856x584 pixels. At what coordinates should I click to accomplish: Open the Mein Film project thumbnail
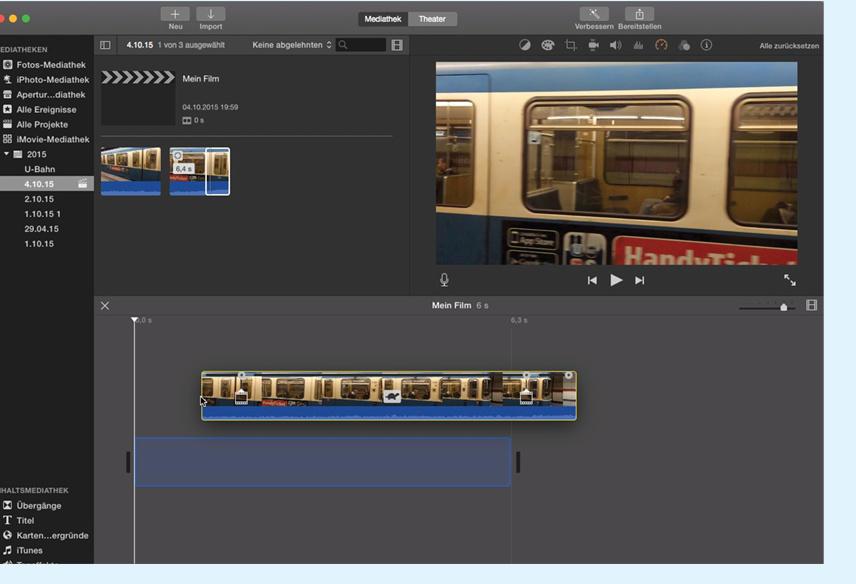click(138, 98)
